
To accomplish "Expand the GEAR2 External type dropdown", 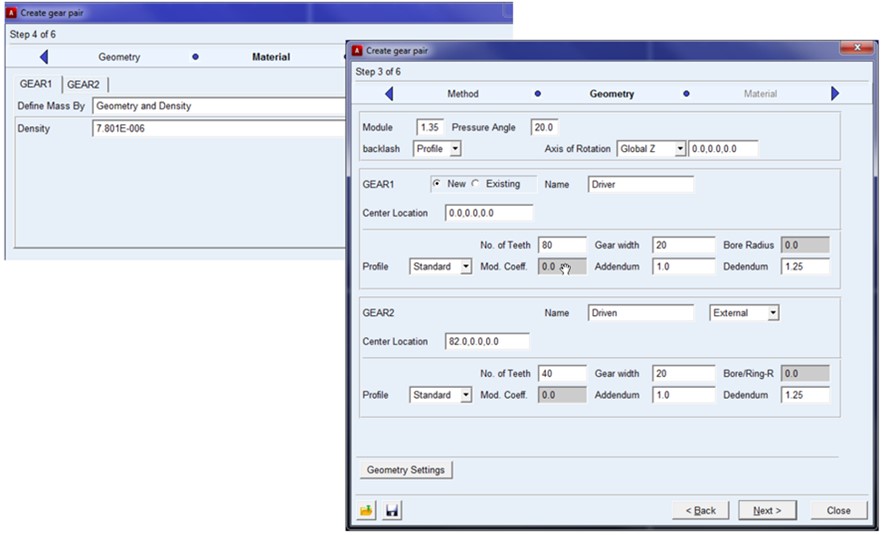I will (772, 313).
